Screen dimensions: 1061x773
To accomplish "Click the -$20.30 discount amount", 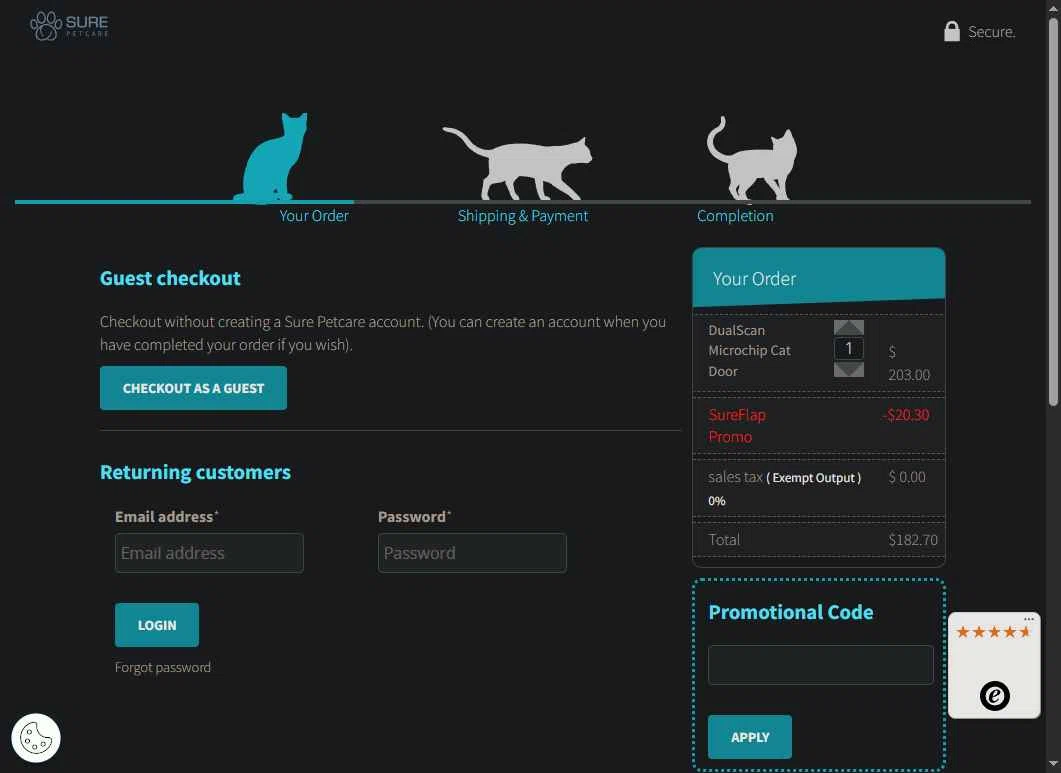I will click(x=905, y=415).
